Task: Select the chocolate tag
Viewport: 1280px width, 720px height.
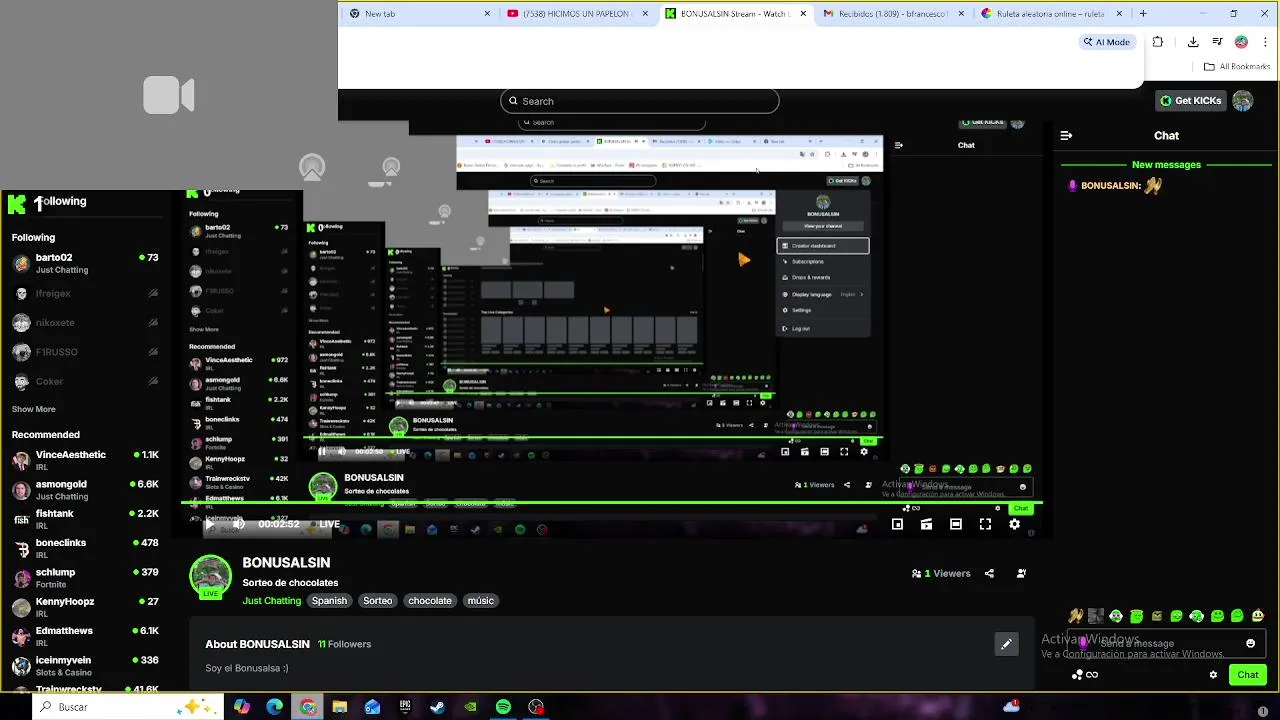Action: (430, 601)
